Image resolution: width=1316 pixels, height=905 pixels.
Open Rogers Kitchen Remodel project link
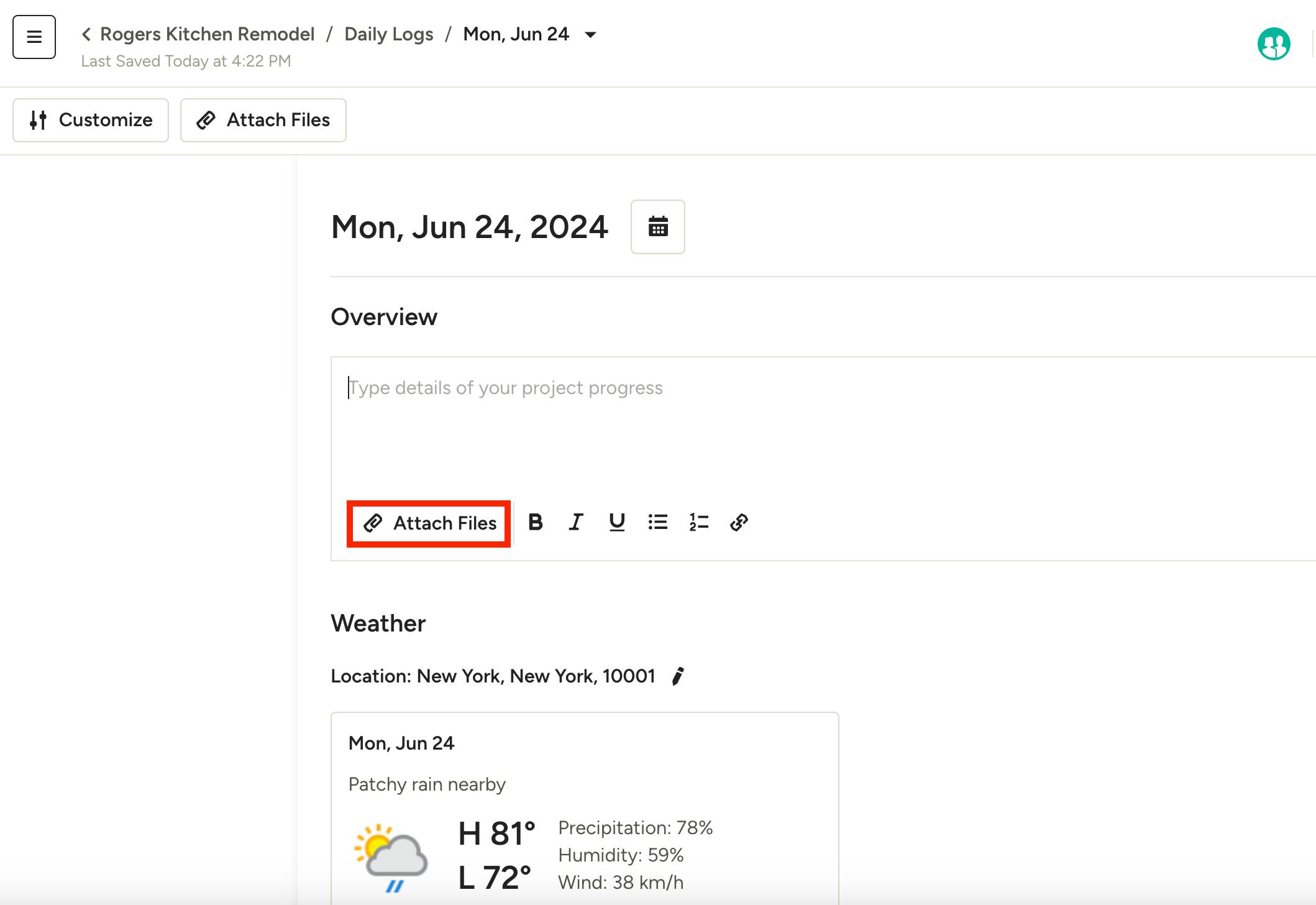point(207,34)
